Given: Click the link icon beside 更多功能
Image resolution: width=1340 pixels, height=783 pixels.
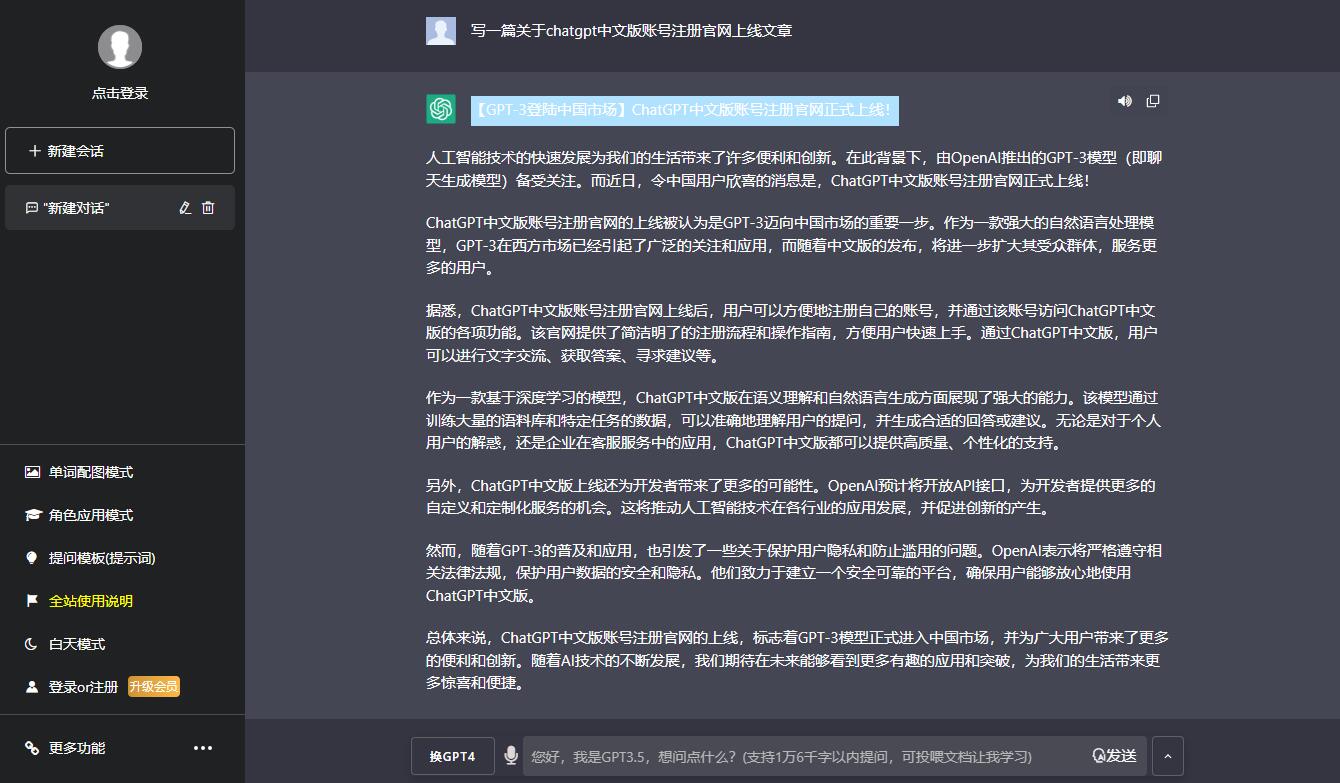Looking at the screenshot, I should point(32,748).
